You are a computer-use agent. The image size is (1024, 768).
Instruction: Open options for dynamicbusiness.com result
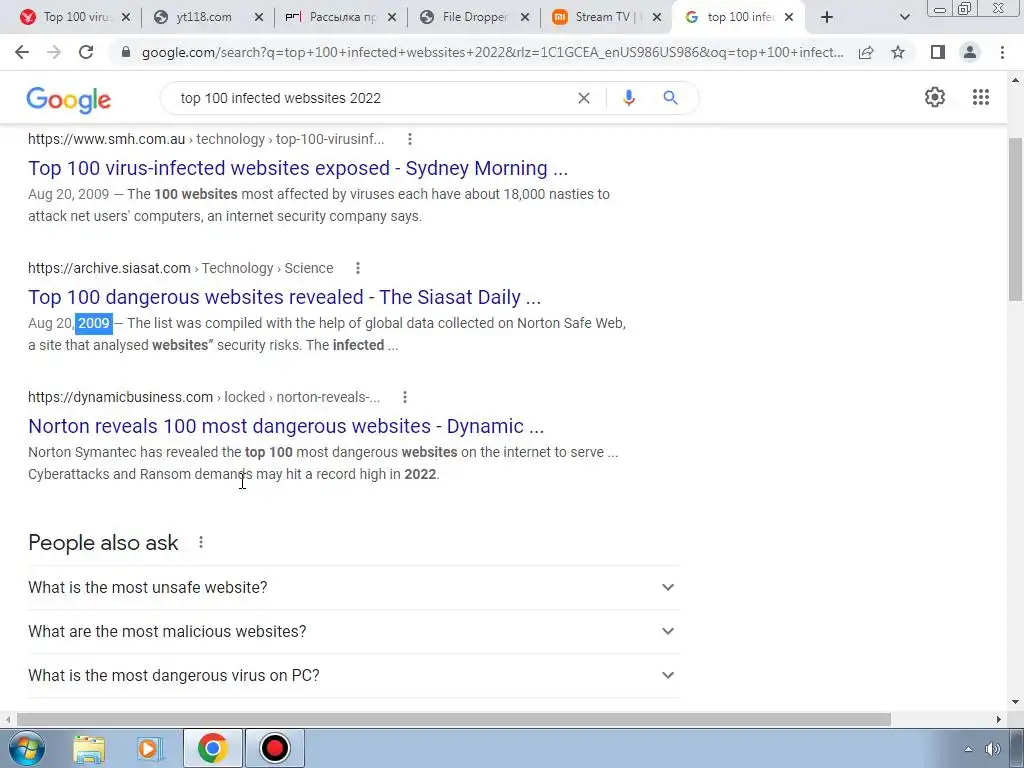[x=405, y=397]
